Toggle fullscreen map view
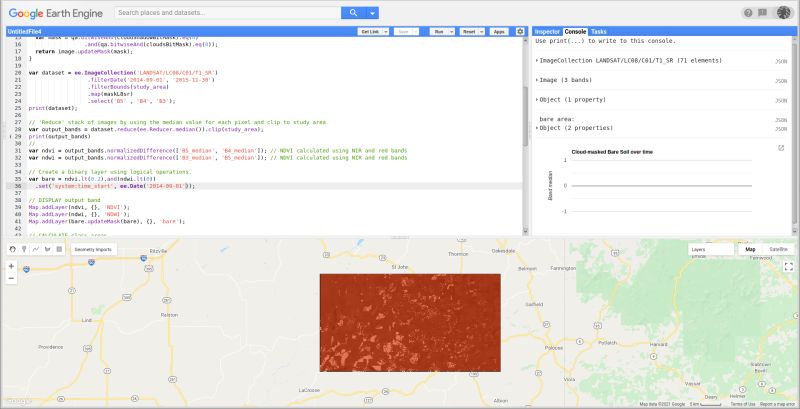 pos(788,267)
